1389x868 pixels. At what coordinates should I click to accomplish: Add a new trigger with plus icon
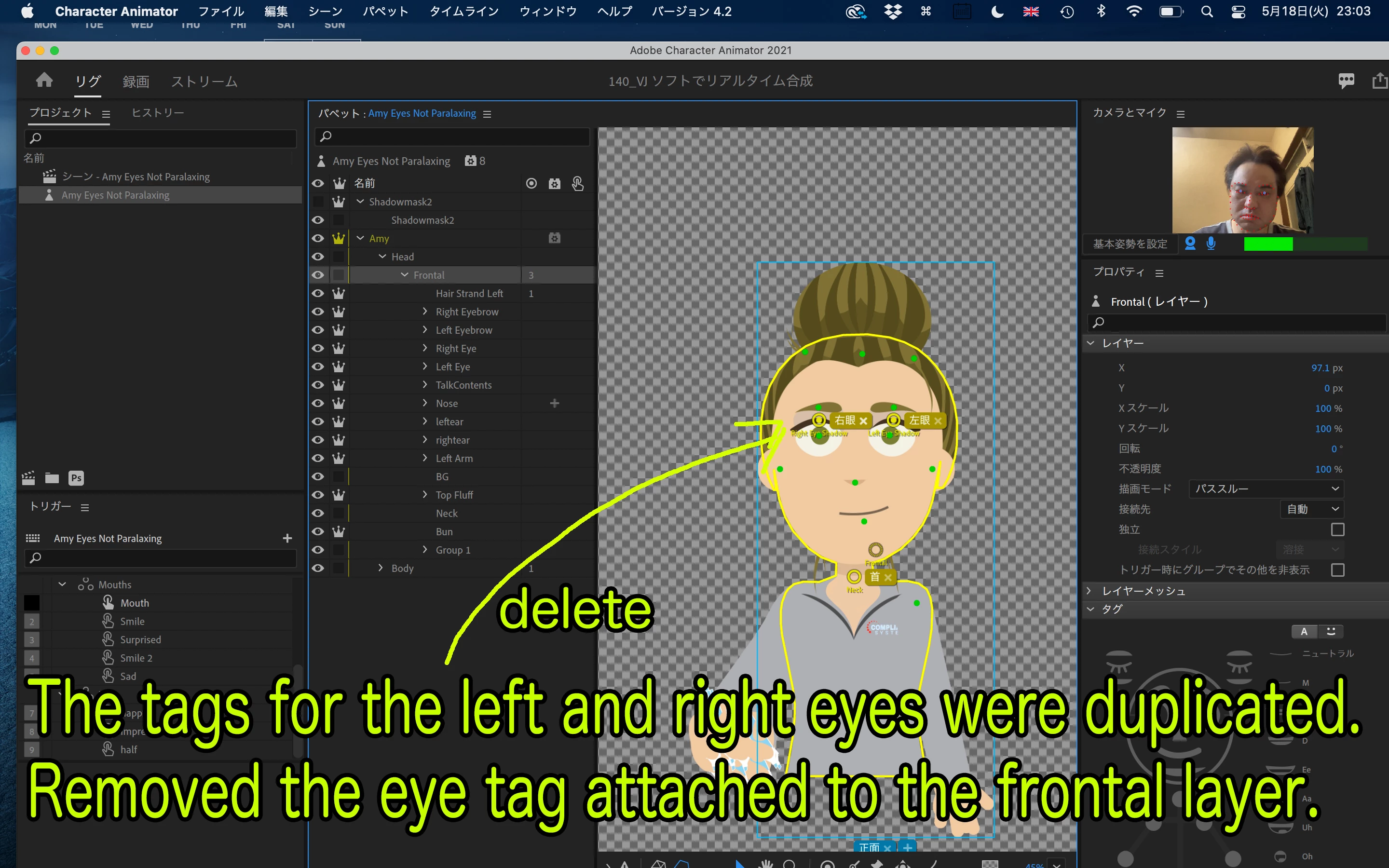tap(287, 538)
